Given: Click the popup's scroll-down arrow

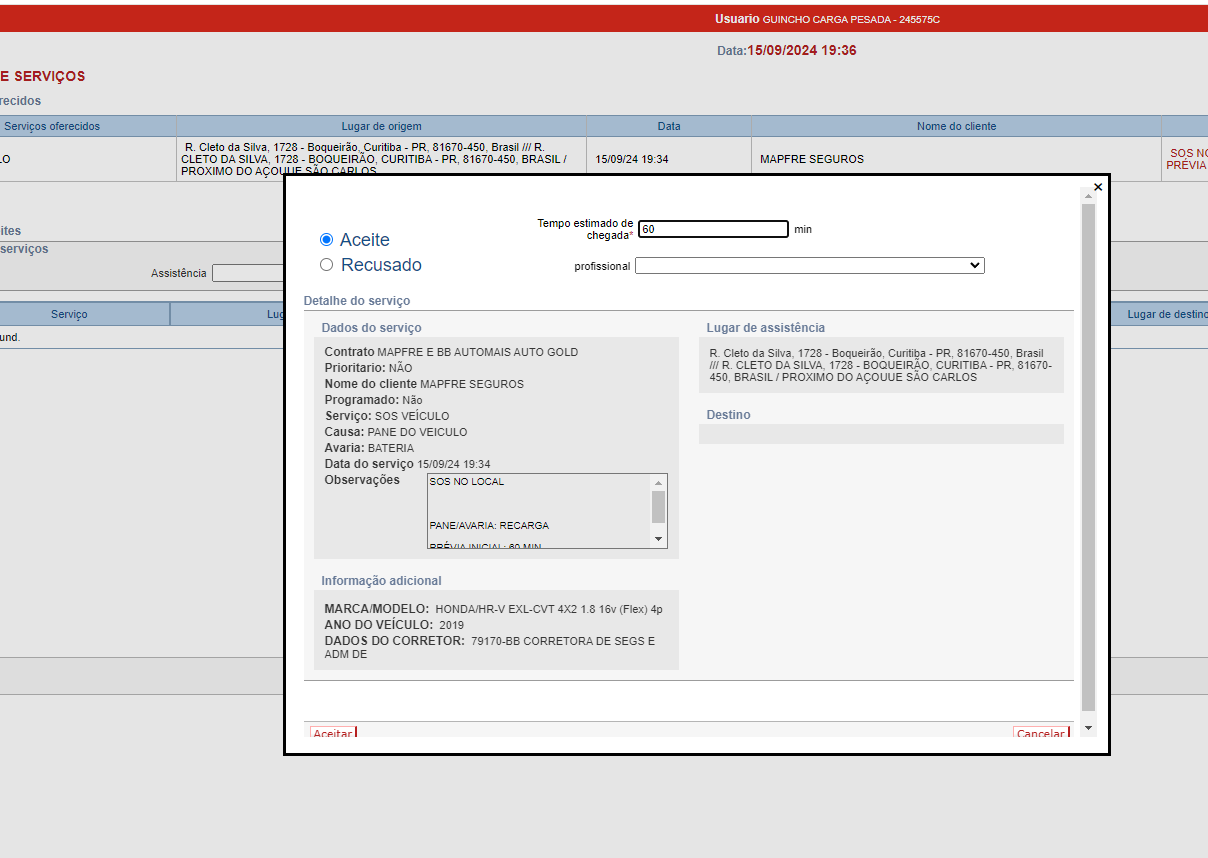Looking at the screenshot, I should click(x=1088, y=727).
